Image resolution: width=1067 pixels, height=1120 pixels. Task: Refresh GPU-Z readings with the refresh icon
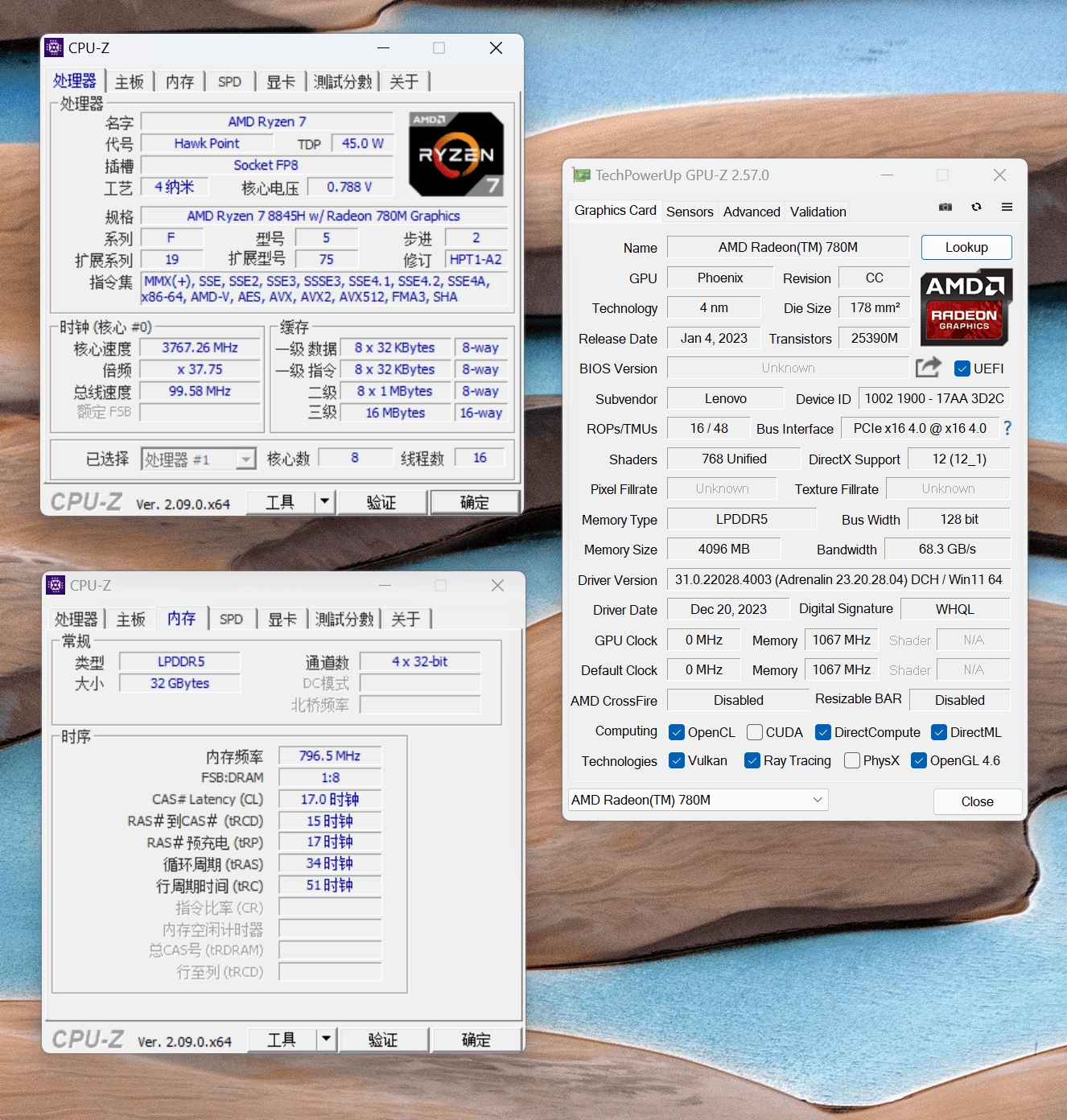pyautogui.click(x=976, y=207)
